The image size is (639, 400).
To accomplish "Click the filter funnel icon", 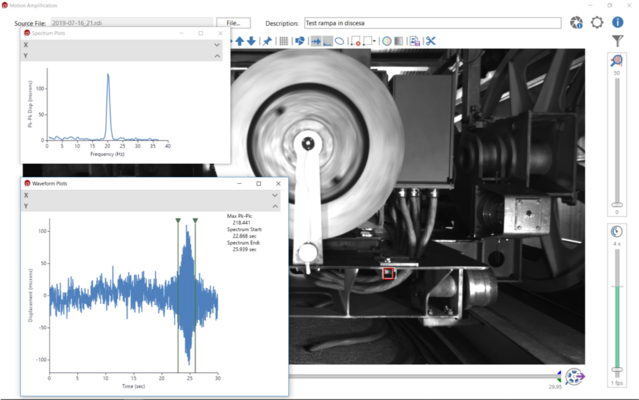I will tap(617, 41).
